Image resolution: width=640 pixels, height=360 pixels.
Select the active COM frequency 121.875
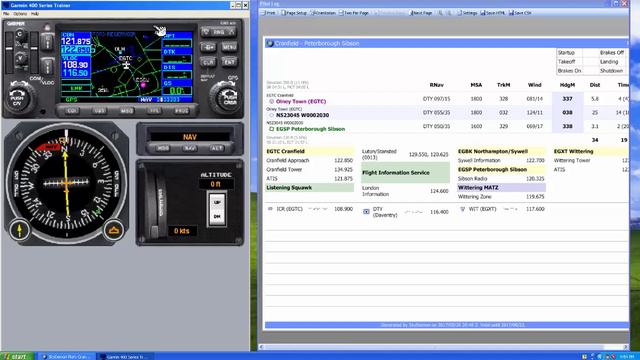(x=76, y=41)
